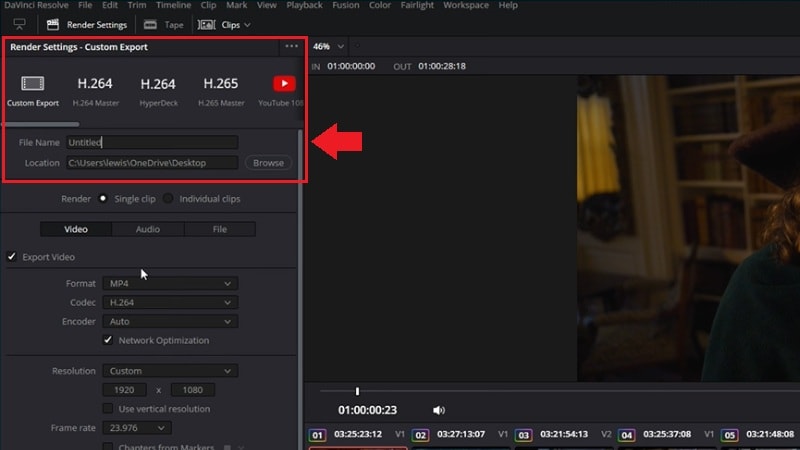Click the File Name input field

pyautogui.click(x=152, y=142)
